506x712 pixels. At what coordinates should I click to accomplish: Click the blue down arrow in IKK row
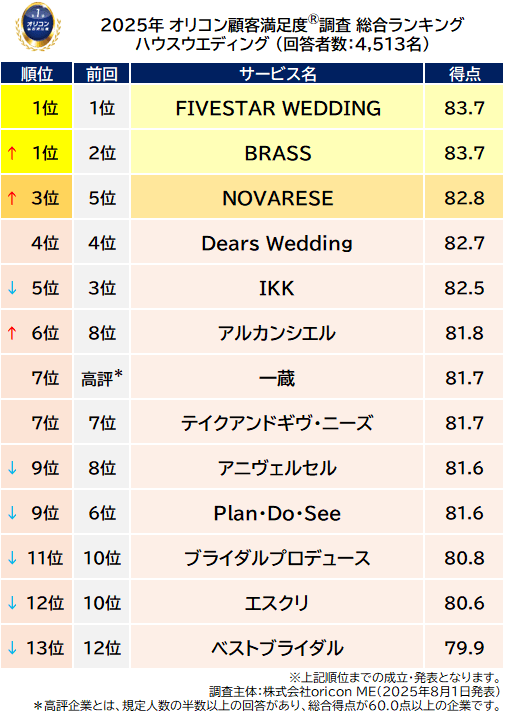pos(12,288)
